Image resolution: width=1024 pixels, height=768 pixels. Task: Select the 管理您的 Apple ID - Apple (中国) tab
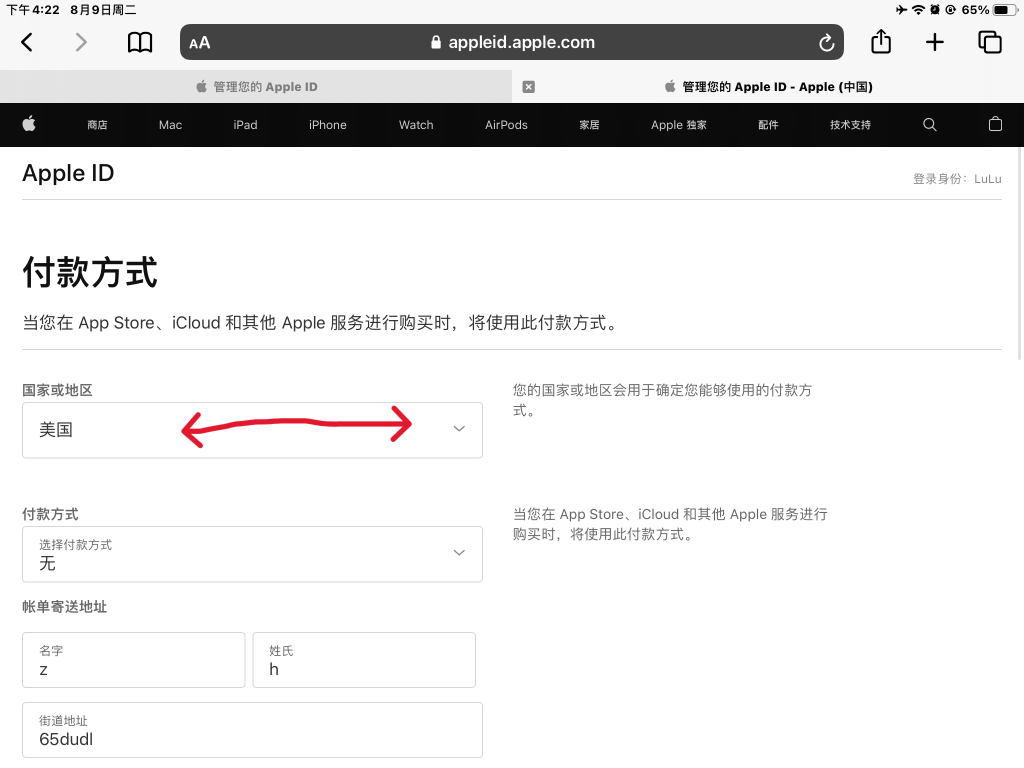[768, 87]
